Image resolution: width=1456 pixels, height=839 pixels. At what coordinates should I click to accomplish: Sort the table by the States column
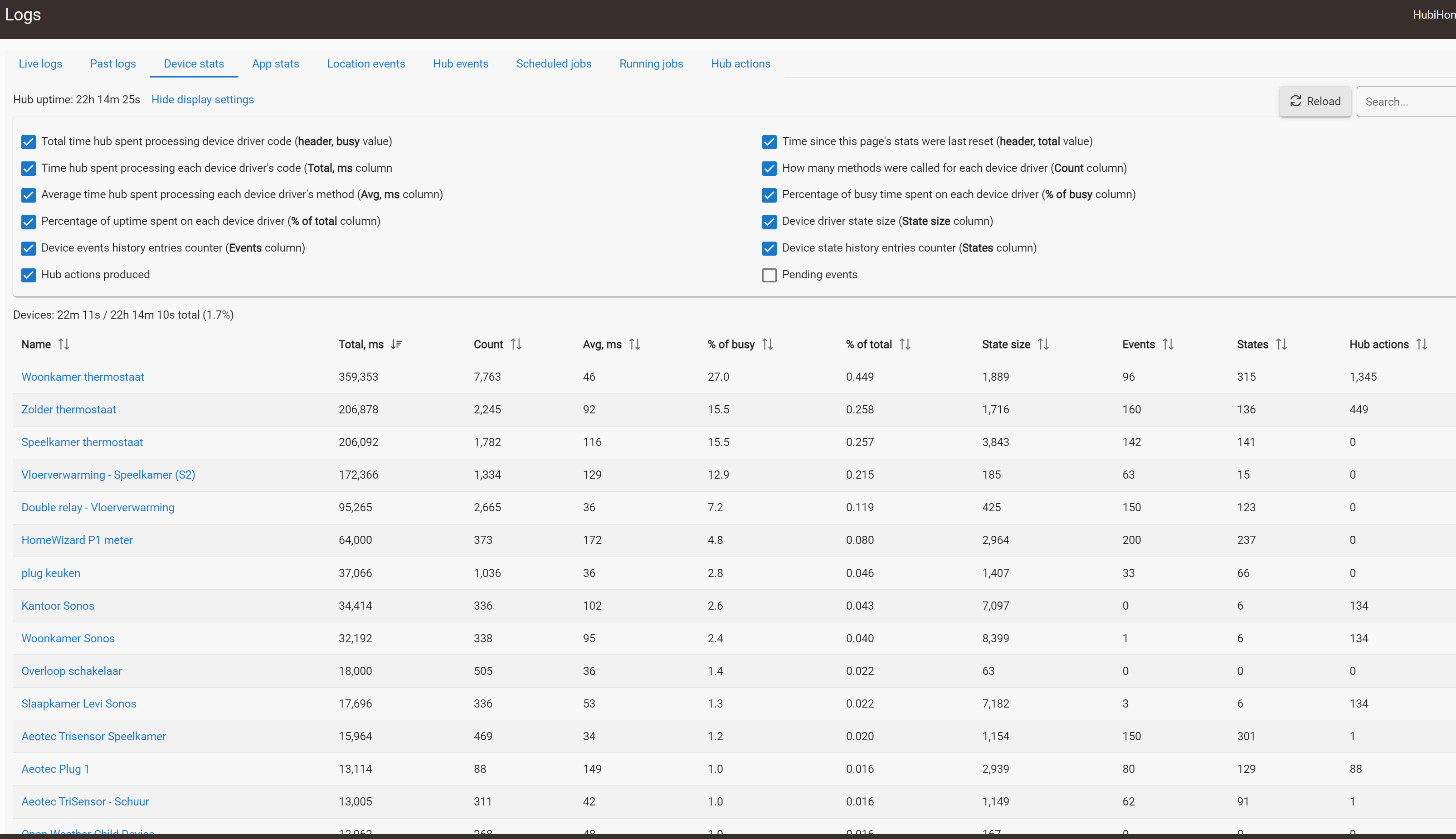point(1281,344)
